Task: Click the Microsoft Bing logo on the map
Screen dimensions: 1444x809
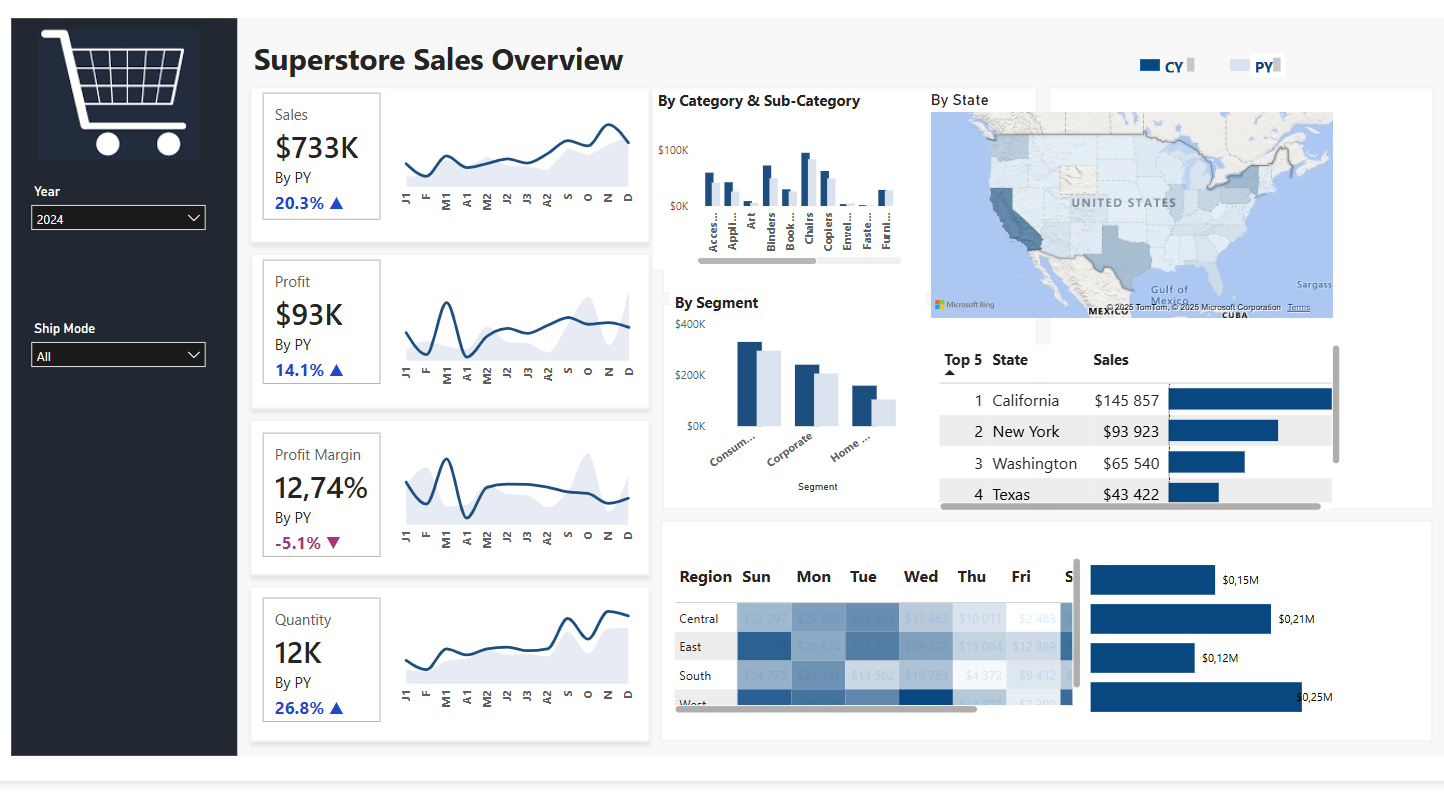Action: click(x=965, y=305)
